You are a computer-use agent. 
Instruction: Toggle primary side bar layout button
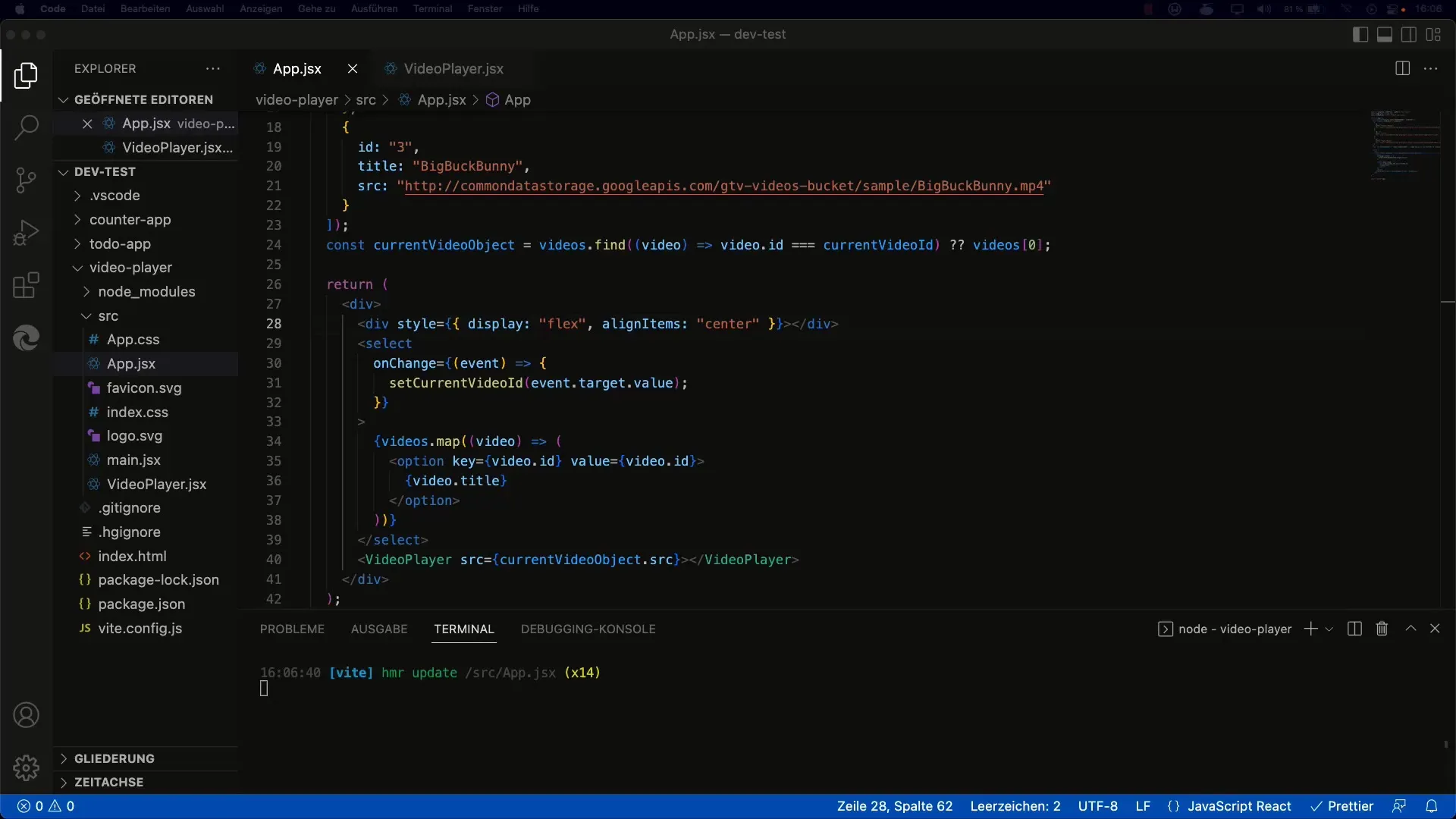tap(1360, 34)
